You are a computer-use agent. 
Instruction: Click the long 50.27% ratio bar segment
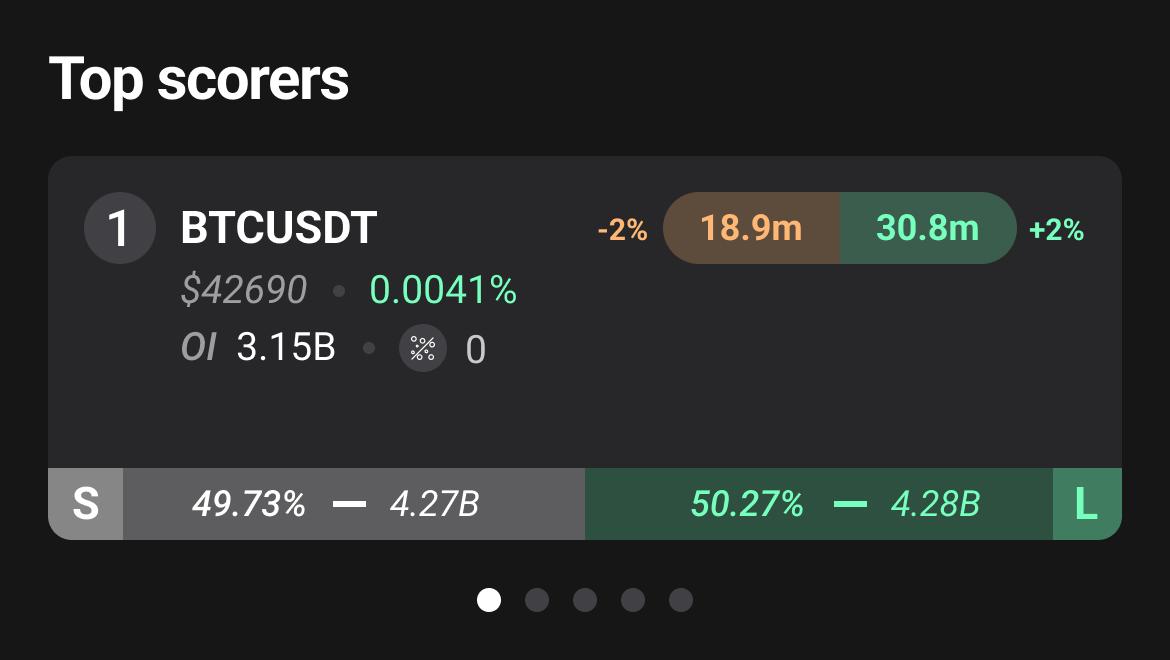pos(819,504)
